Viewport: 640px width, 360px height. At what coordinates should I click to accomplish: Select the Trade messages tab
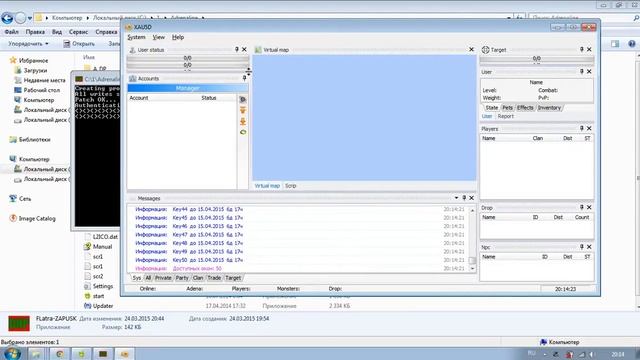[x=214, y=278]
